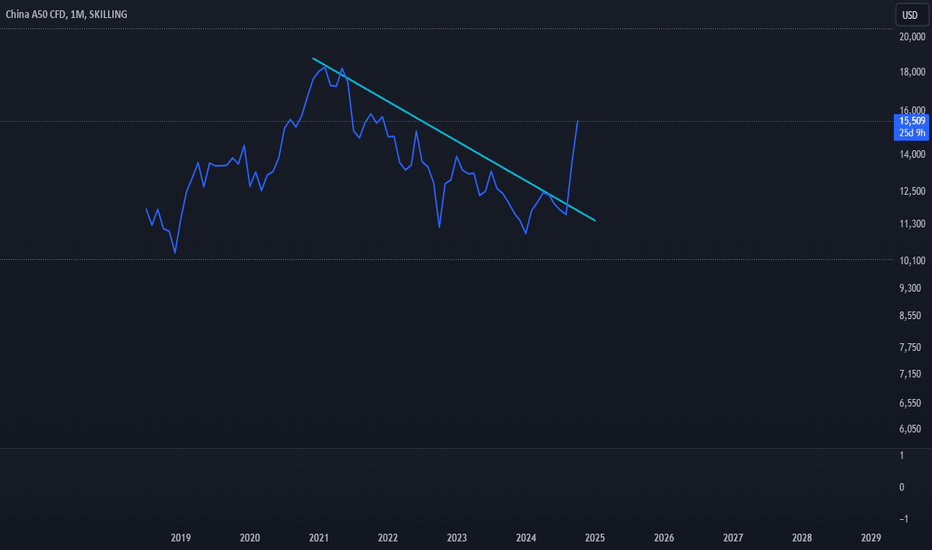Click the 2025 label on time axis

tap(594, 538)
